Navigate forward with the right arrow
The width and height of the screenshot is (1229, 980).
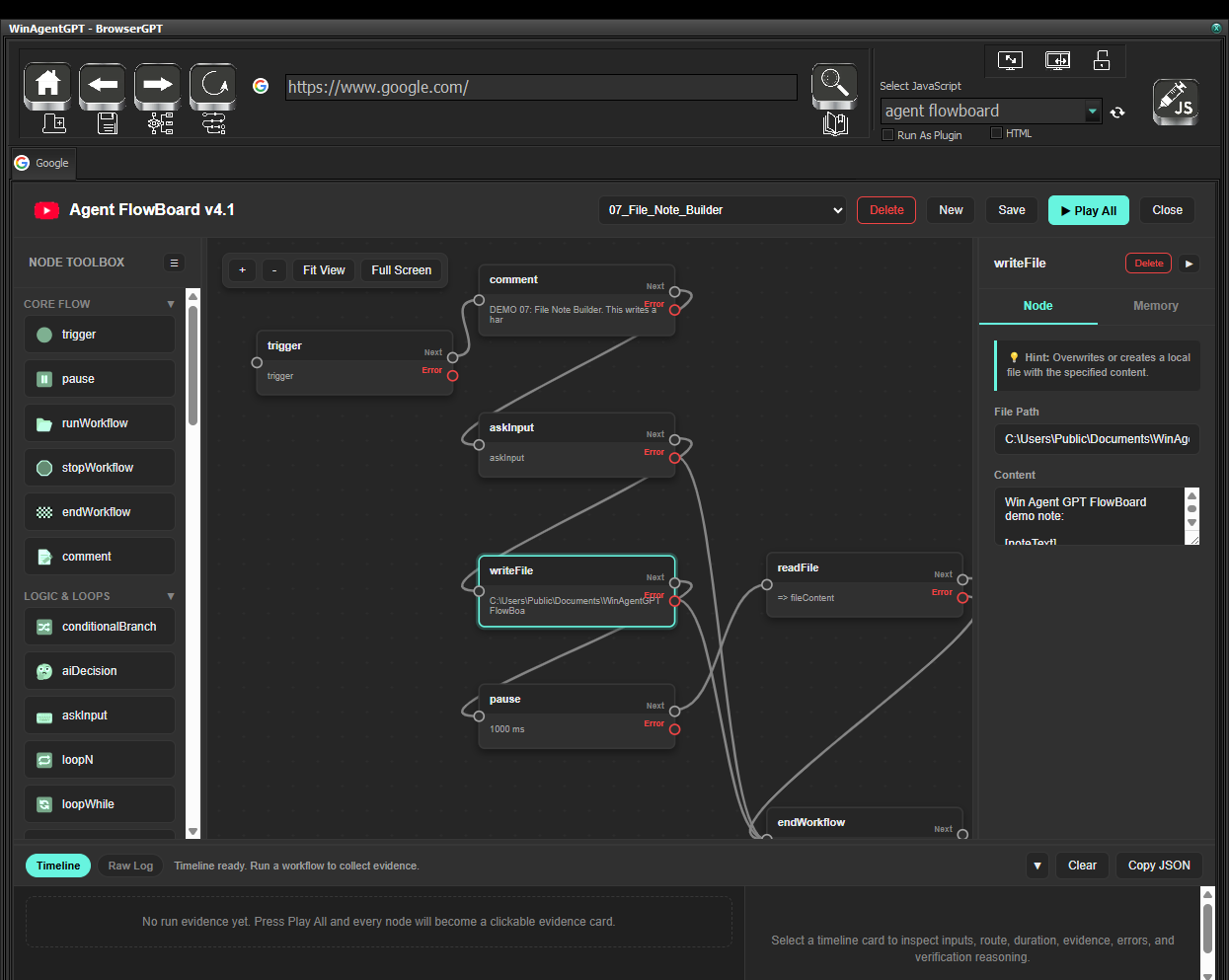coord(158,85)
